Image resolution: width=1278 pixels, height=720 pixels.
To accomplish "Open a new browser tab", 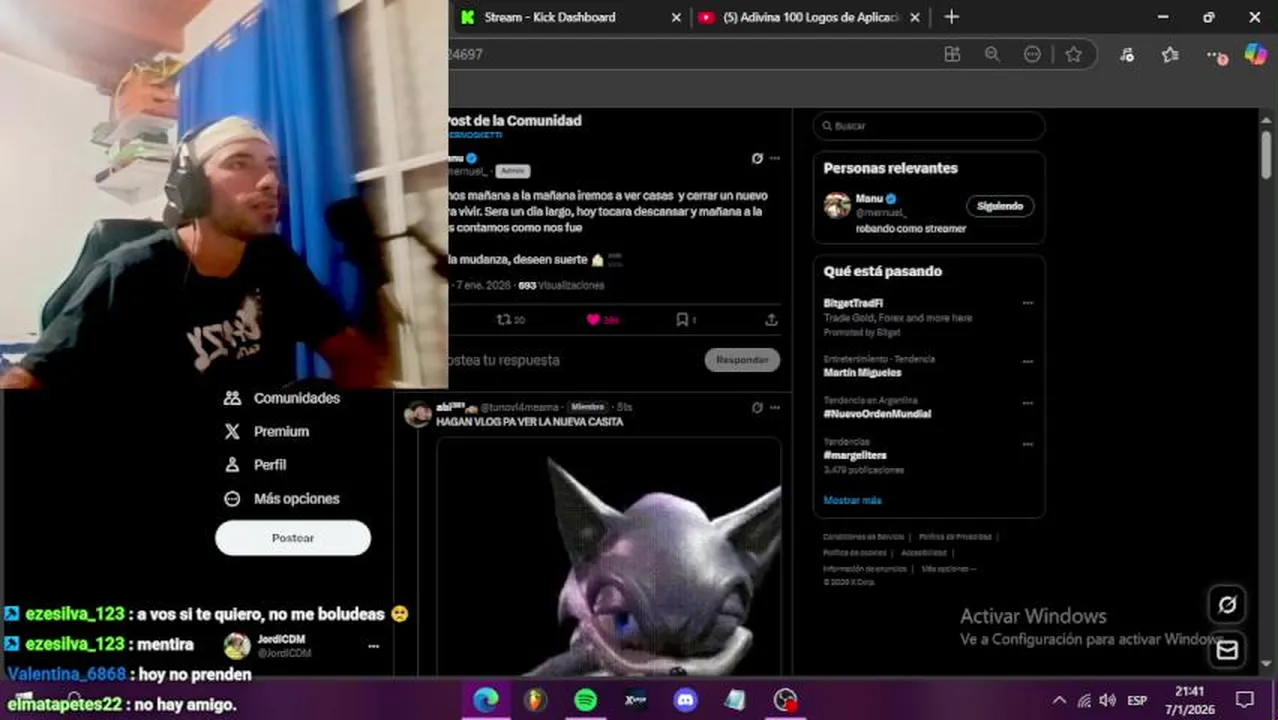I will point(952,17).
